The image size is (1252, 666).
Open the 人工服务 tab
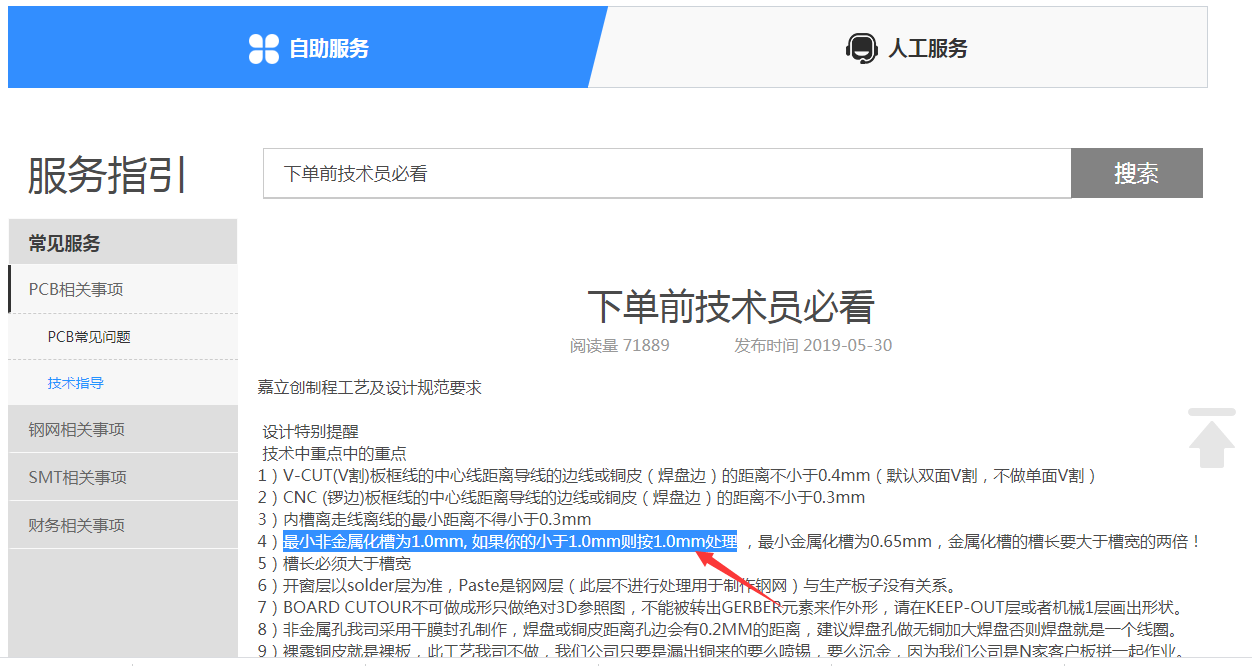927,48
